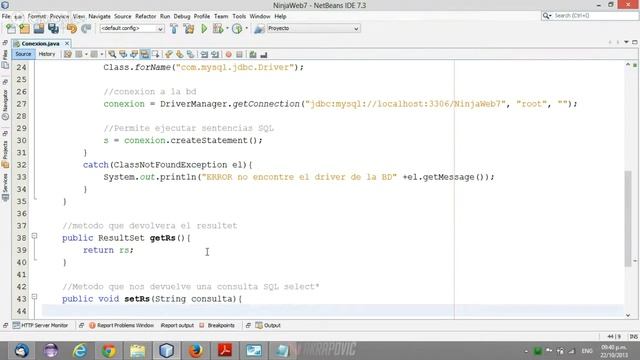Collapse getRs method fold at line 38
Screen dimensions: 640x360
[34, 236]
